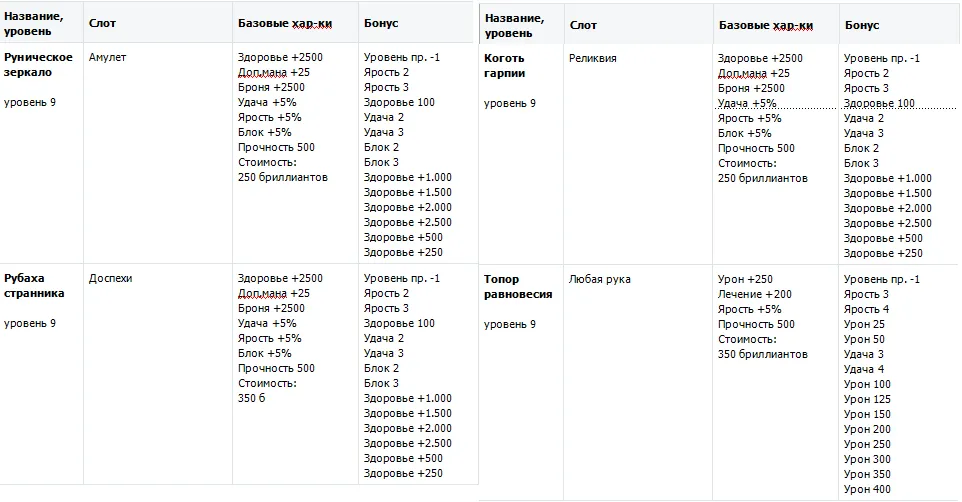Click the 'Коготь гарпии' item name
This screenshot has height=502, width=962.
[505, 66]
